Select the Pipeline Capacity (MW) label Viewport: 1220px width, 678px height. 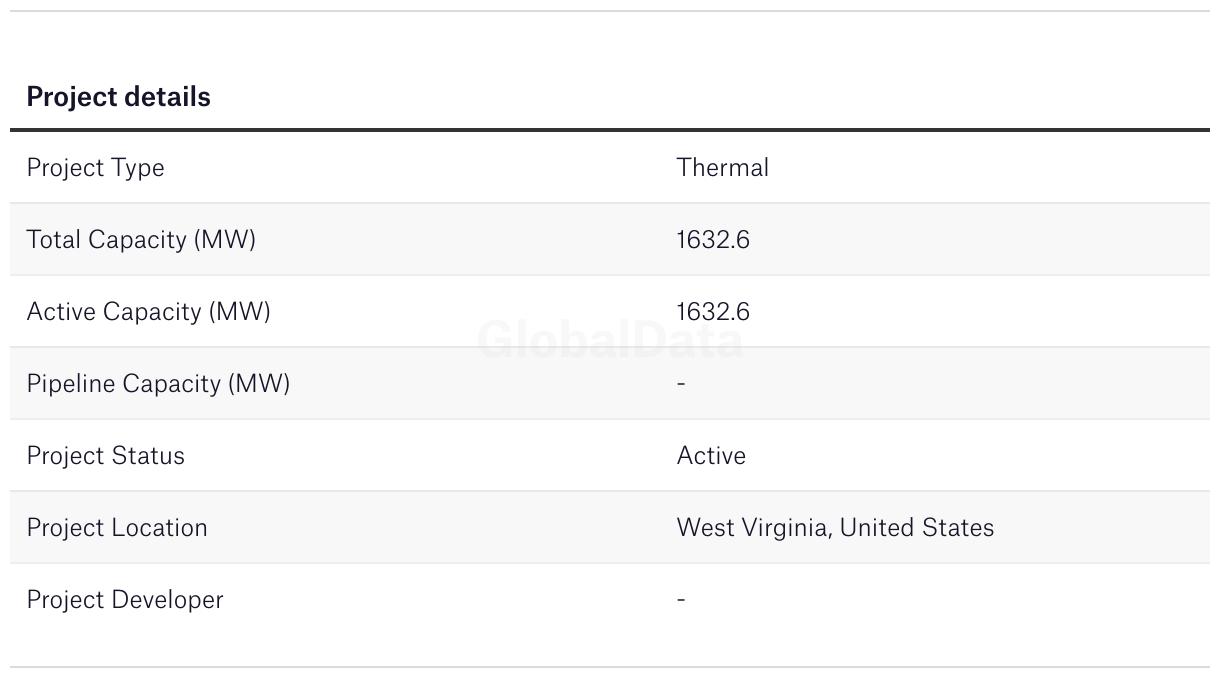pyautogui.click(x=158, y=384)
